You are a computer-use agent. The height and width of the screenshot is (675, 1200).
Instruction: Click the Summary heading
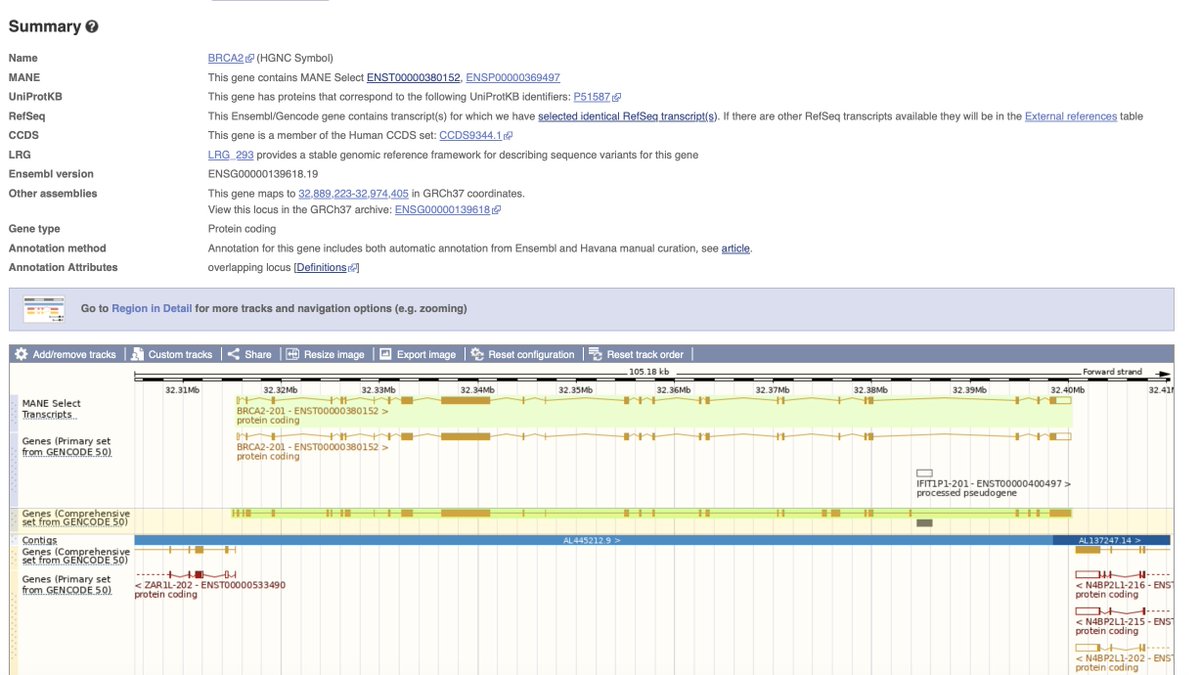click(45, 27)
